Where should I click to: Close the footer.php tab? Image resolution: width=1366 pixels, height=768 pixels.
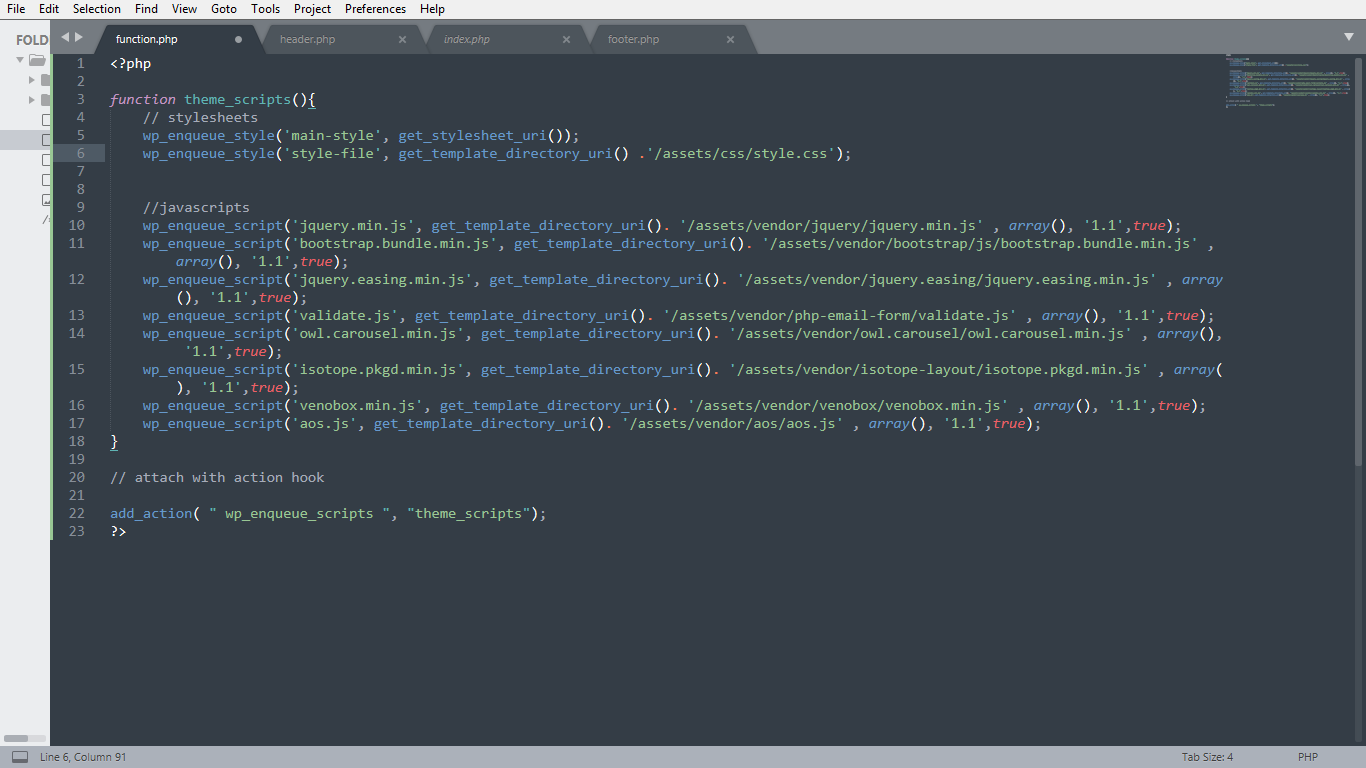(x=730, y=39)
